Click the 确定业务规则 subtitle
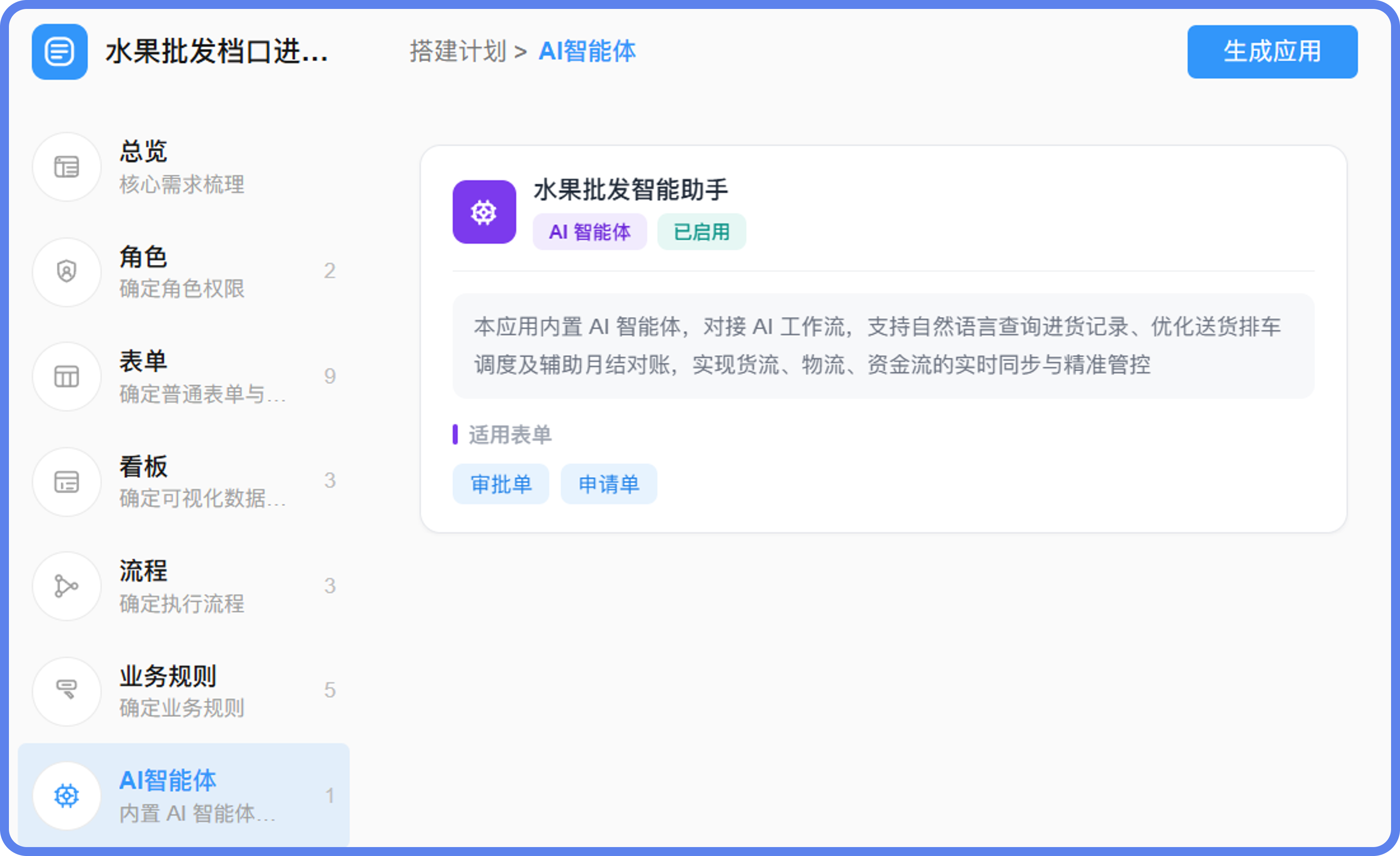 [x=182, y=708]
